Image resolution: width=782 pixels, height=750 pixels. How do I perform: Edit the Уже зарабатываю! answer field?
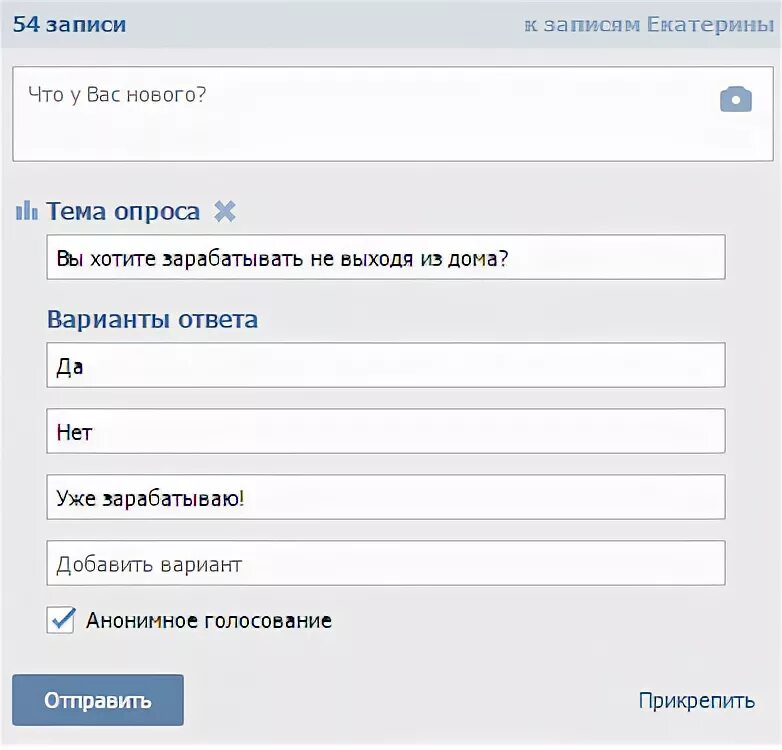(386, 497)
